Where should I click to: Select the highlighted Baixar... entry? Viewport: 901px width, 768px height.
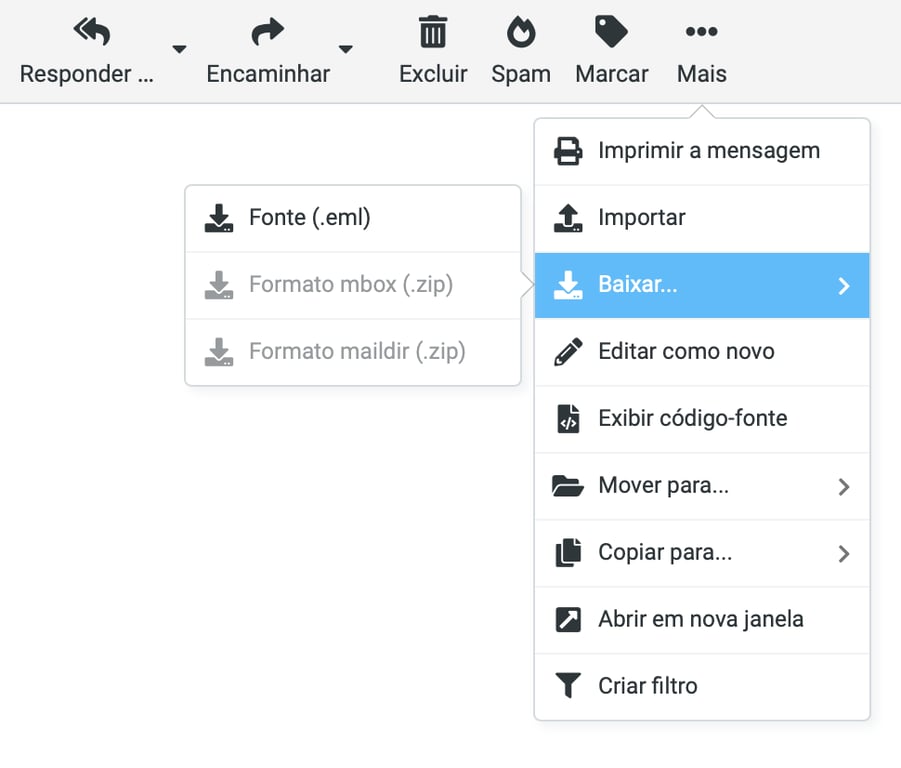point(702,285)
